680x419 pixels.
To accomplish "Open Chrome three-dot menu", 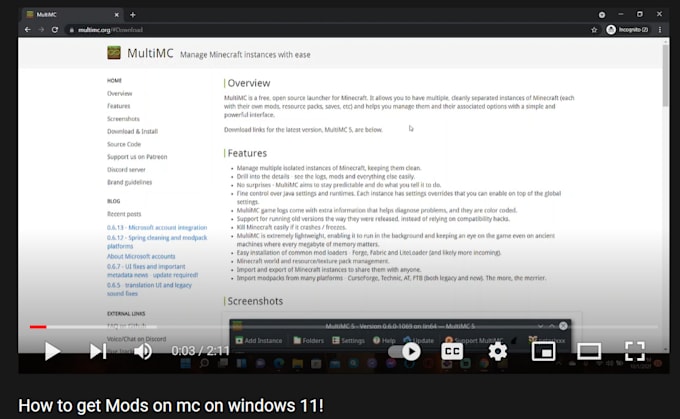I will [660, 29].
